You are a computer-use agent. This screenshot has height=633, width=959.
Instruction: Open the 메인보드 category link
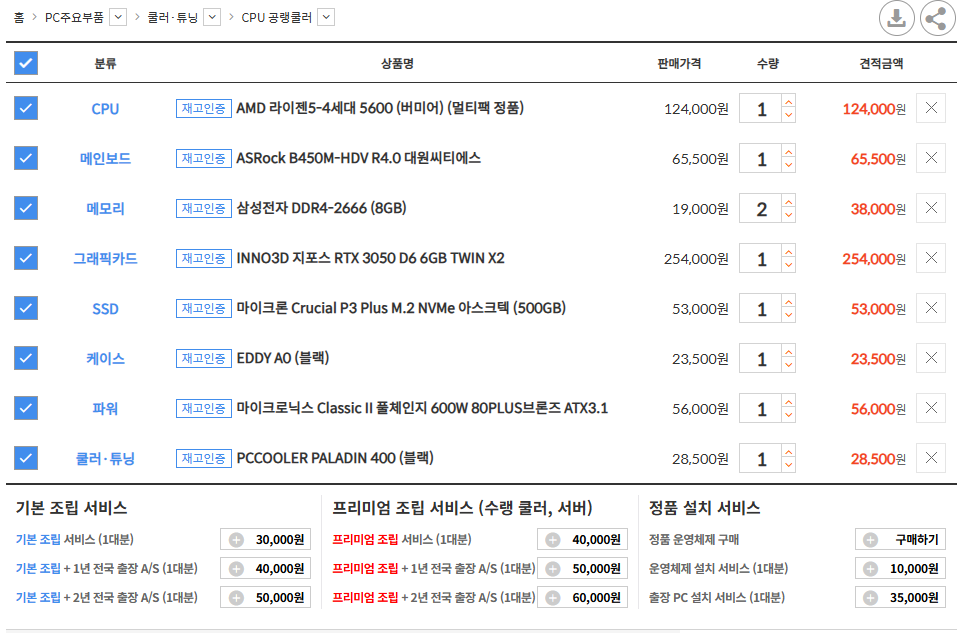[x=105, y=159]
